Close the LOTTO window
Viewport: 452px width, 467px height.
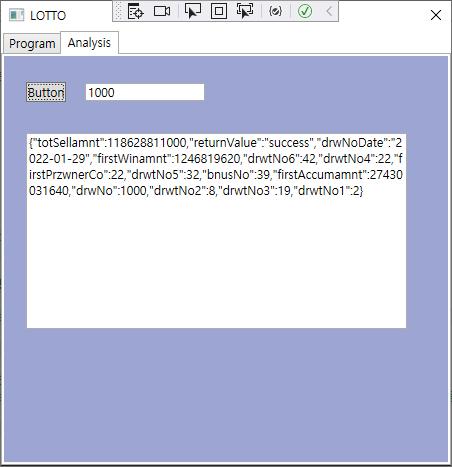tap(436, 15)
